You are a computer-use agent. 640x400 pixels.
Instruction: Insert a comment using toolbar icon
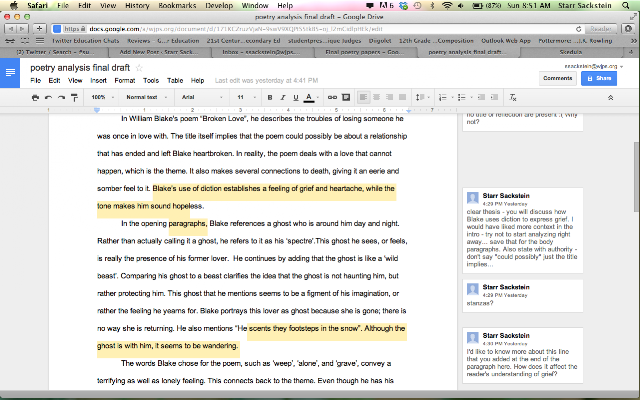(346, 97)
